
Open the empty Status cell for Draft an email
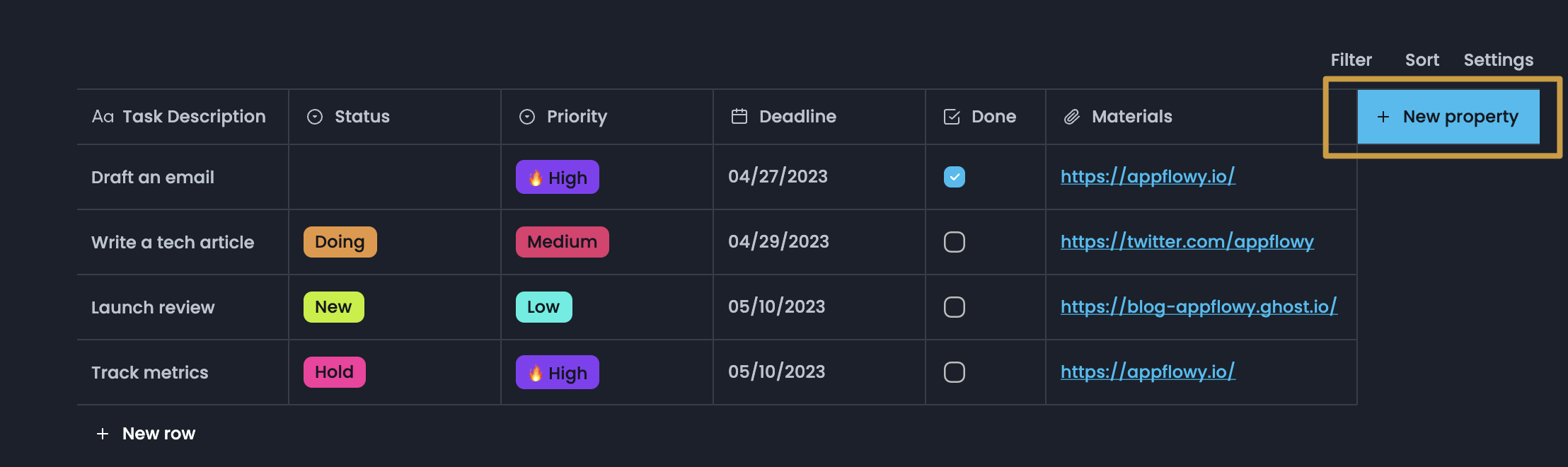click(394, 177)
